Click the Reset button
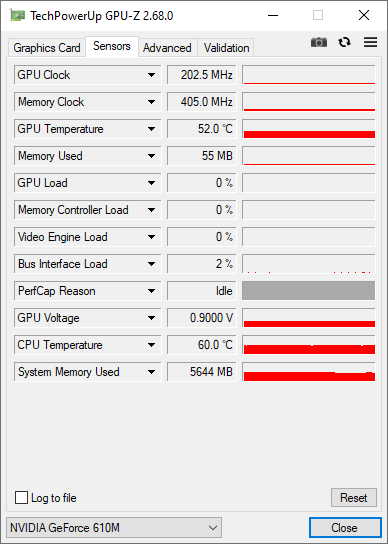The image size is (388, 544). (x=354, y=498)
